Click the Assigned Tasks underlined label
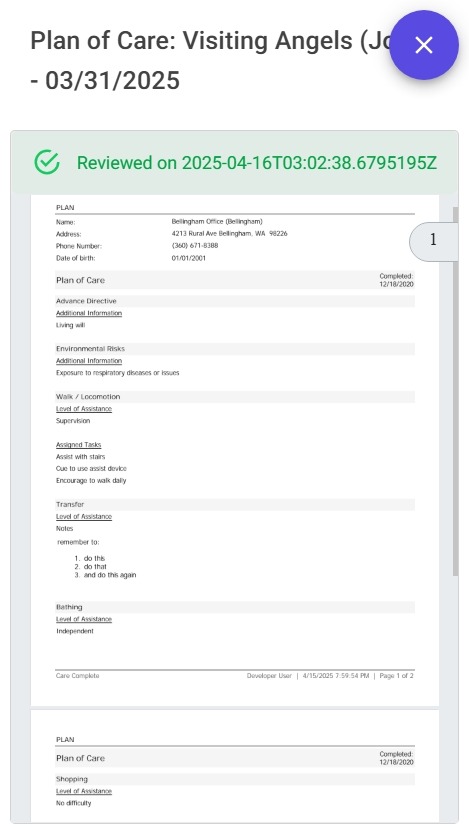 click(x=79, y=445)
